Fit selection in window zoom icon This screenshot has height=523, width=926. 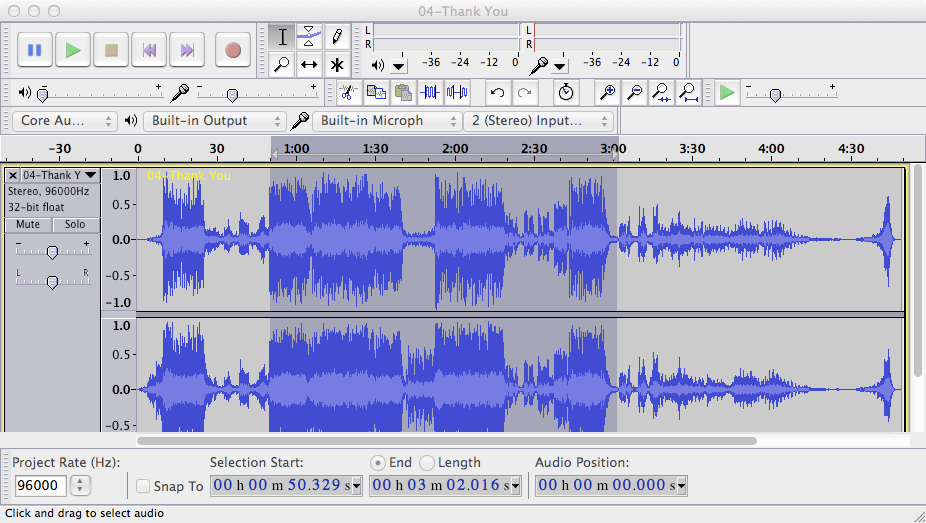661,93
